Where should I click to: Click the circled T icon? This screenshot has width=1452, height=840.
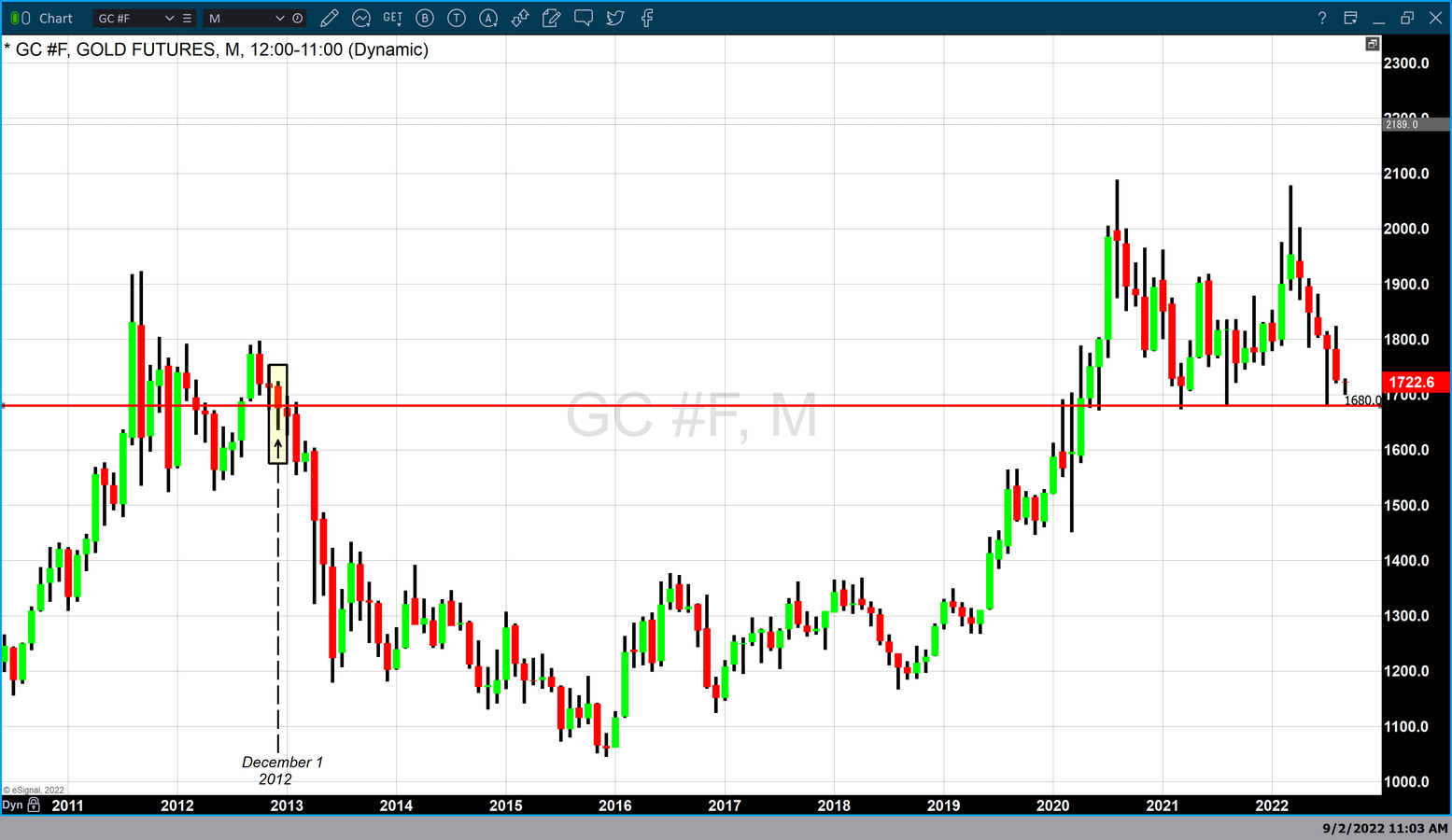[457, 18]
